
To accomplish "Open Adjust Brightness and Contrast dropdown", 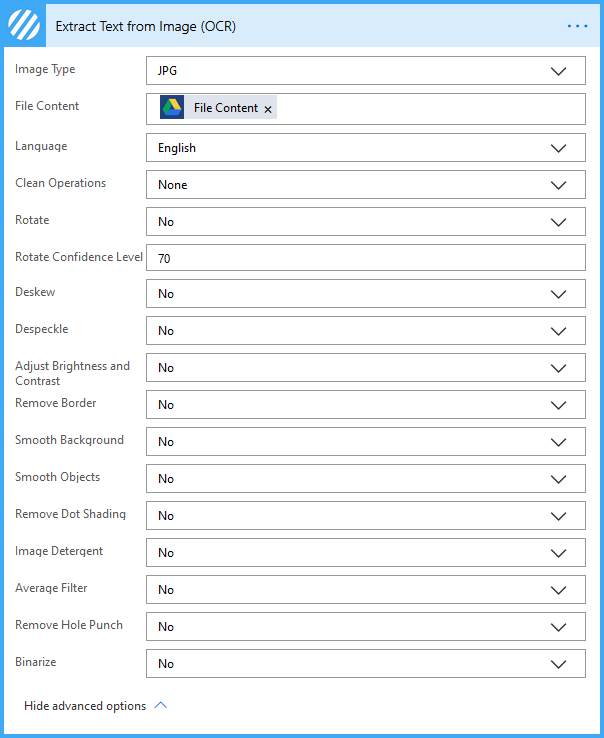I will click(366, 368).
